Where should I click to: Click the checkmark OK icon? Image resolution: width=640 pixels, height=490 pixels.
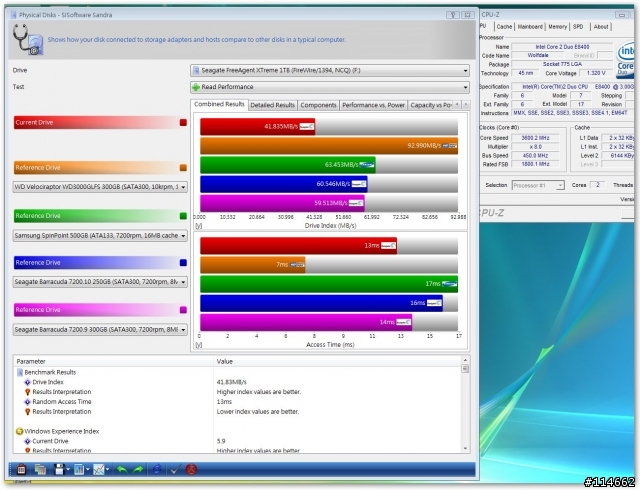(x=175, y=470)
